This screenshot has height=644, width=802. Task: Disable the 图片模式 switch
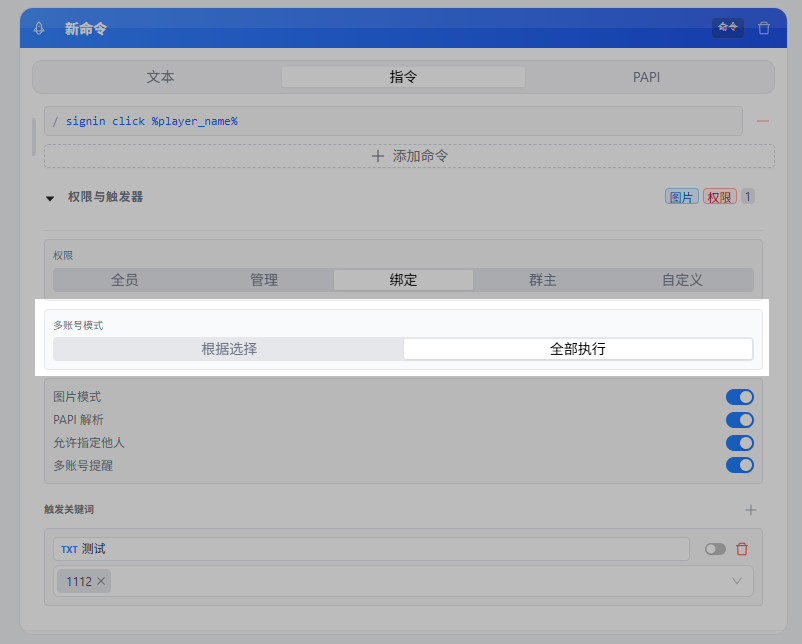click(739, 397)
